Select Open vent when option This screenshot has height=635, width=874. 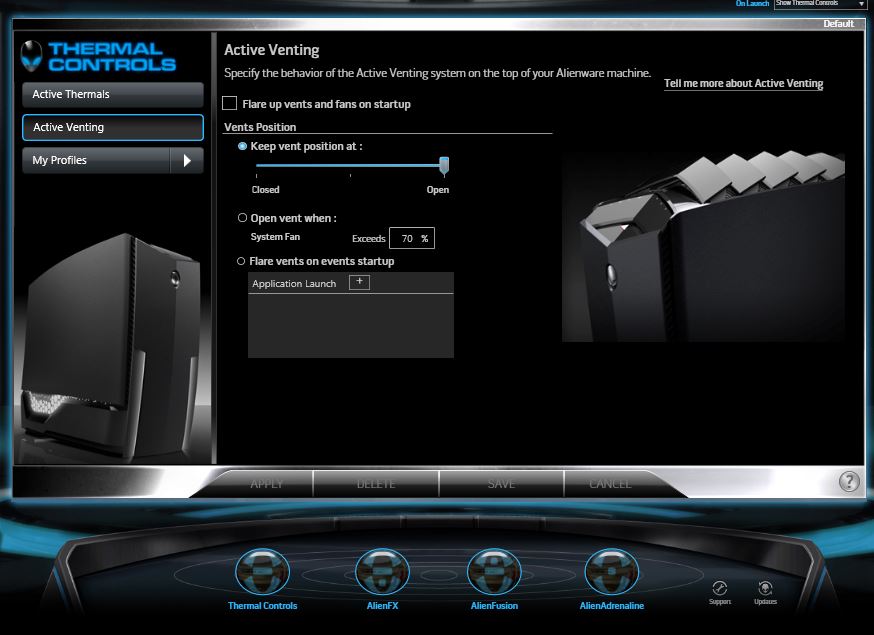click(242, 218)
